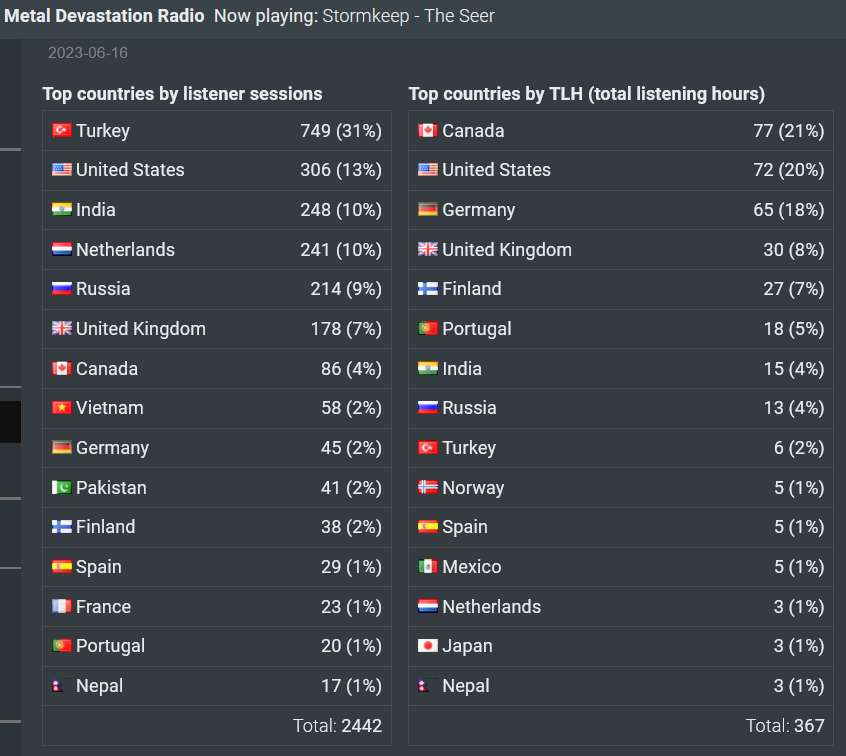Click the Portugal flag in TLH table

(x=428, y=328)
